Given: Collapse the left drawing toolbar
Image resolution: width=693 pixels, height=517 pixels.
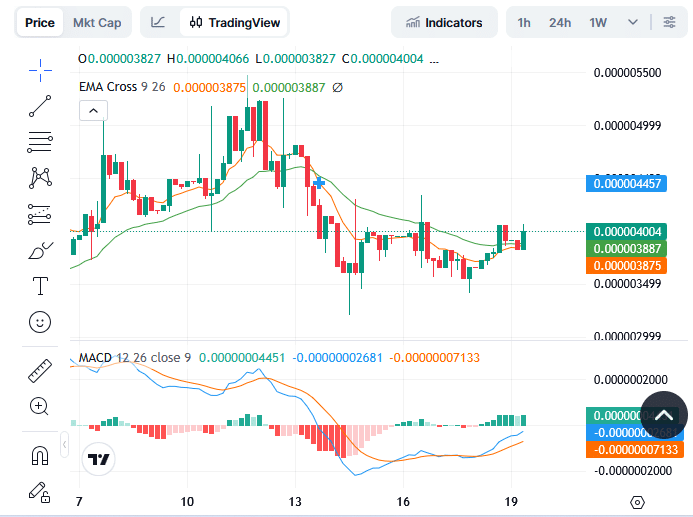Looking at the screenshot, I should coord(65,441).
